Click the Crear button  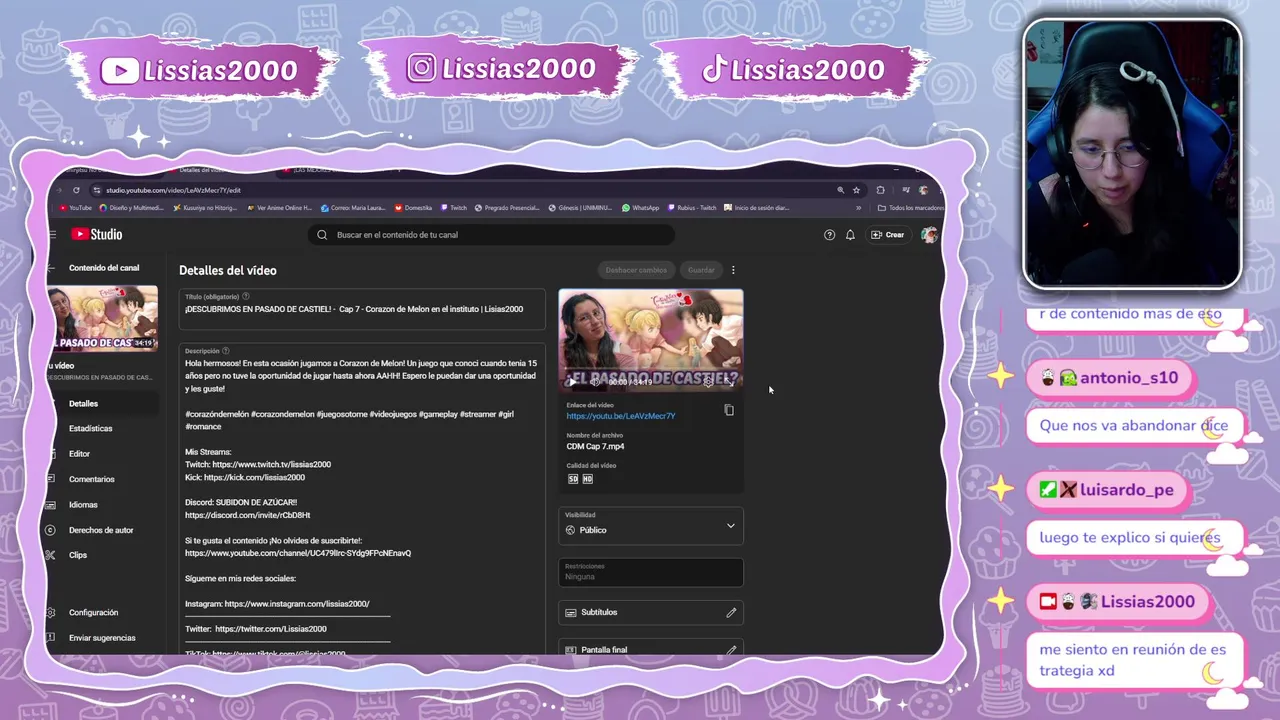(887, 235)
